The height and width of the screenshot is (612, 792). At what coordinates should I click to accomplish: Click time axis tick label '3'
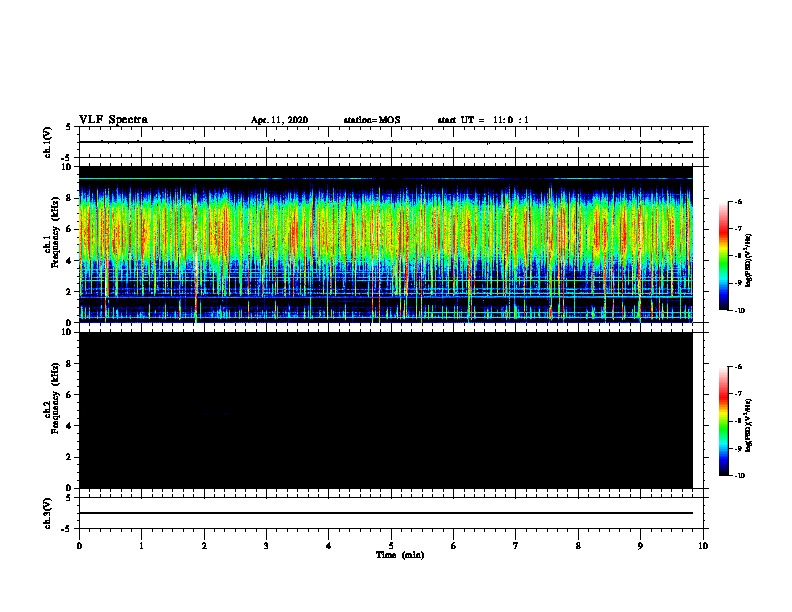coord(266,545)
